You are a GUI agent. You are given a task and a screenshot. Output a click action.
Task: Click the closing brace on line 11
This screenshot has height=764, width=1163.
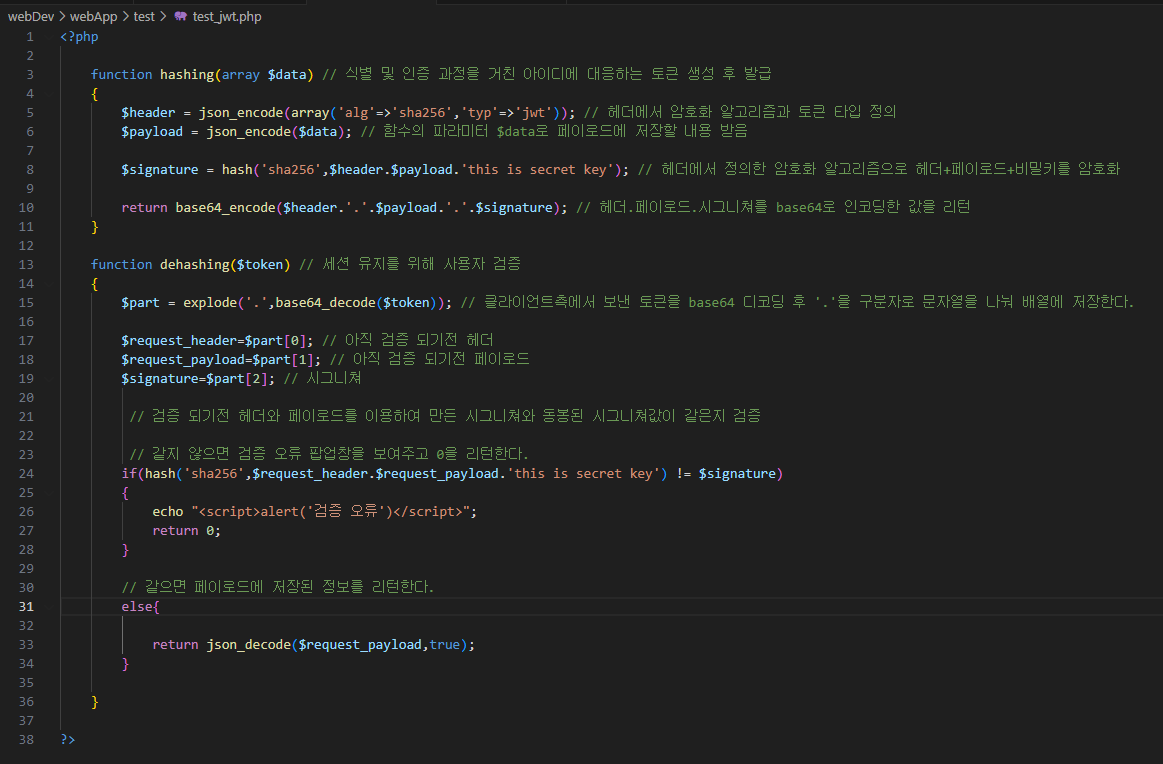[x=94, y=226]
